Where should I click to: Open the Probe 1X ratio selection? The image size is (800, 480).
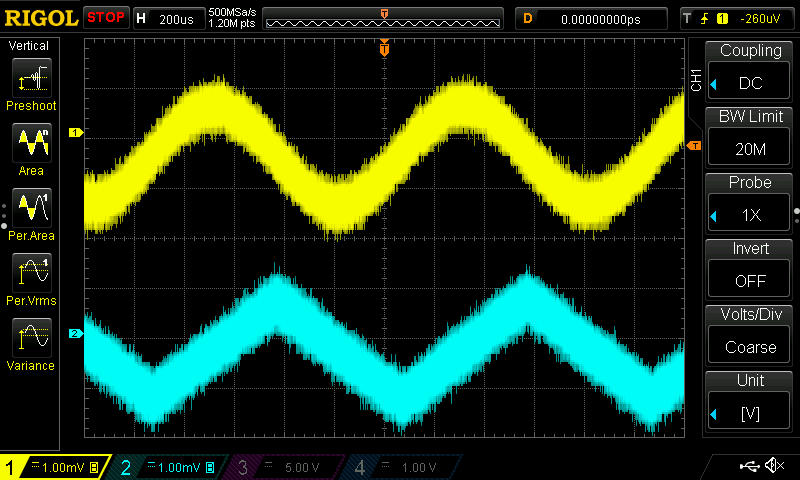(750, 202)
